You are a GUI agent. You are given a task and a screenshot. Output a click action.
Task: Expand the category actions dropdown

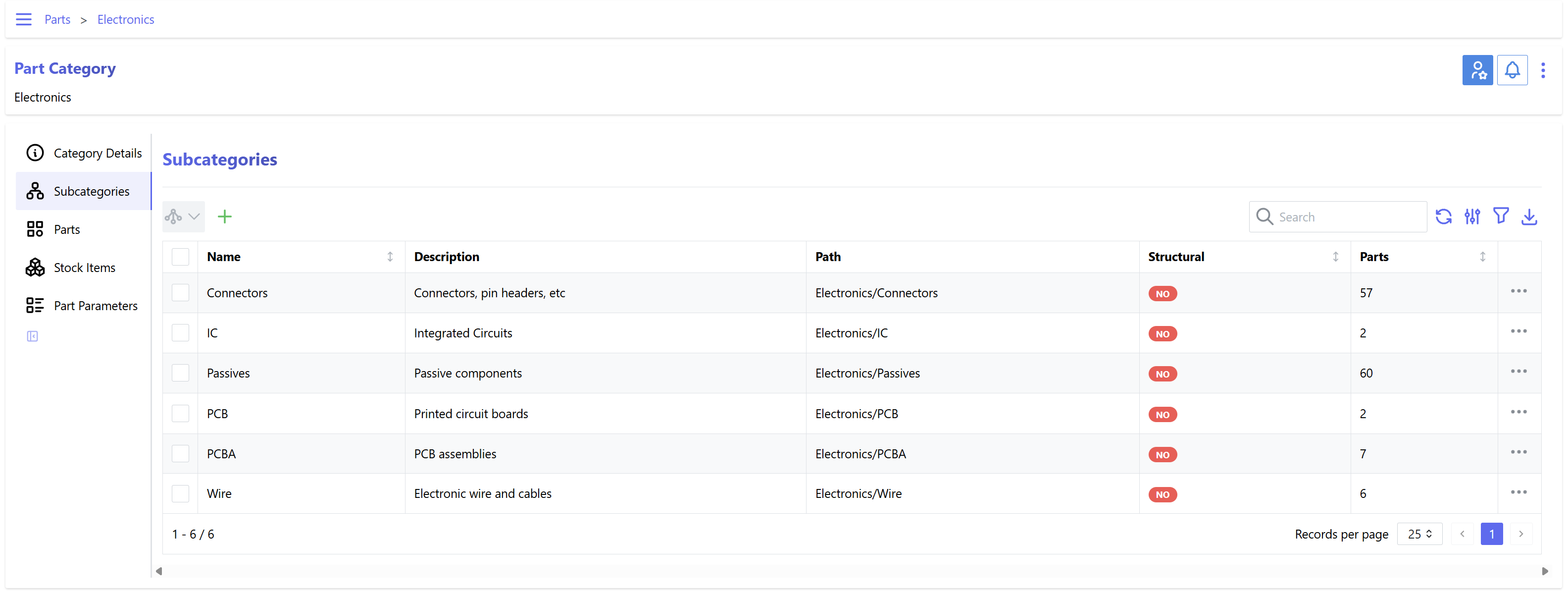click(183, 217)
